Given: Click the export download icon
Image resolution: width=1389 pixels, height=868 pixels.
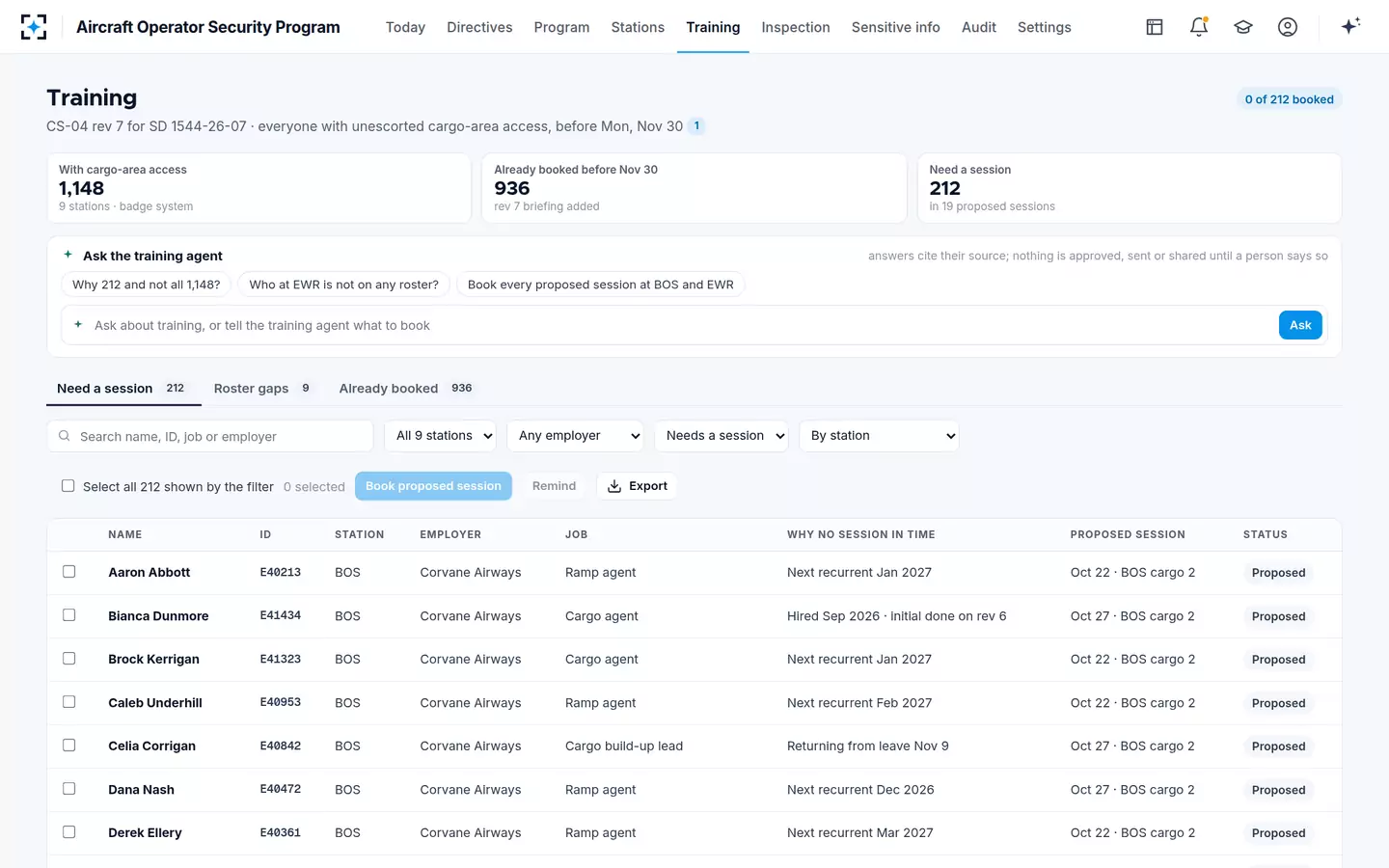Looking at the screenshot, I should tap(614, 486).
